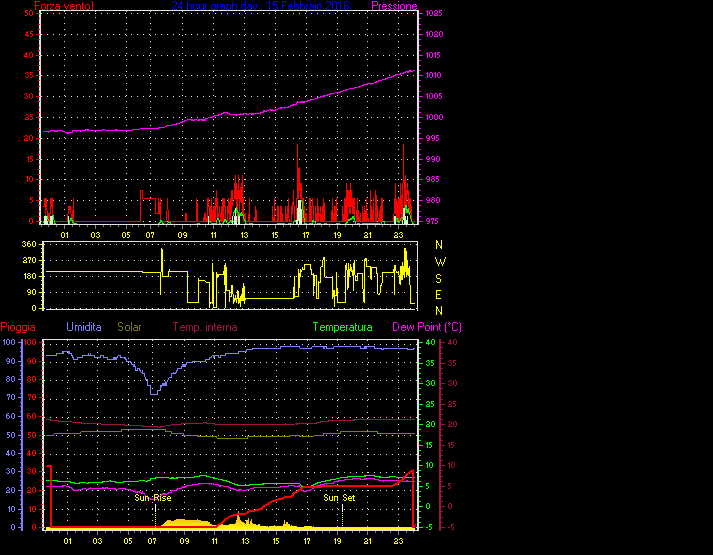Click the yellow 'S' compass letter
The image size is (713, 555).
click(x=439, y=279)
